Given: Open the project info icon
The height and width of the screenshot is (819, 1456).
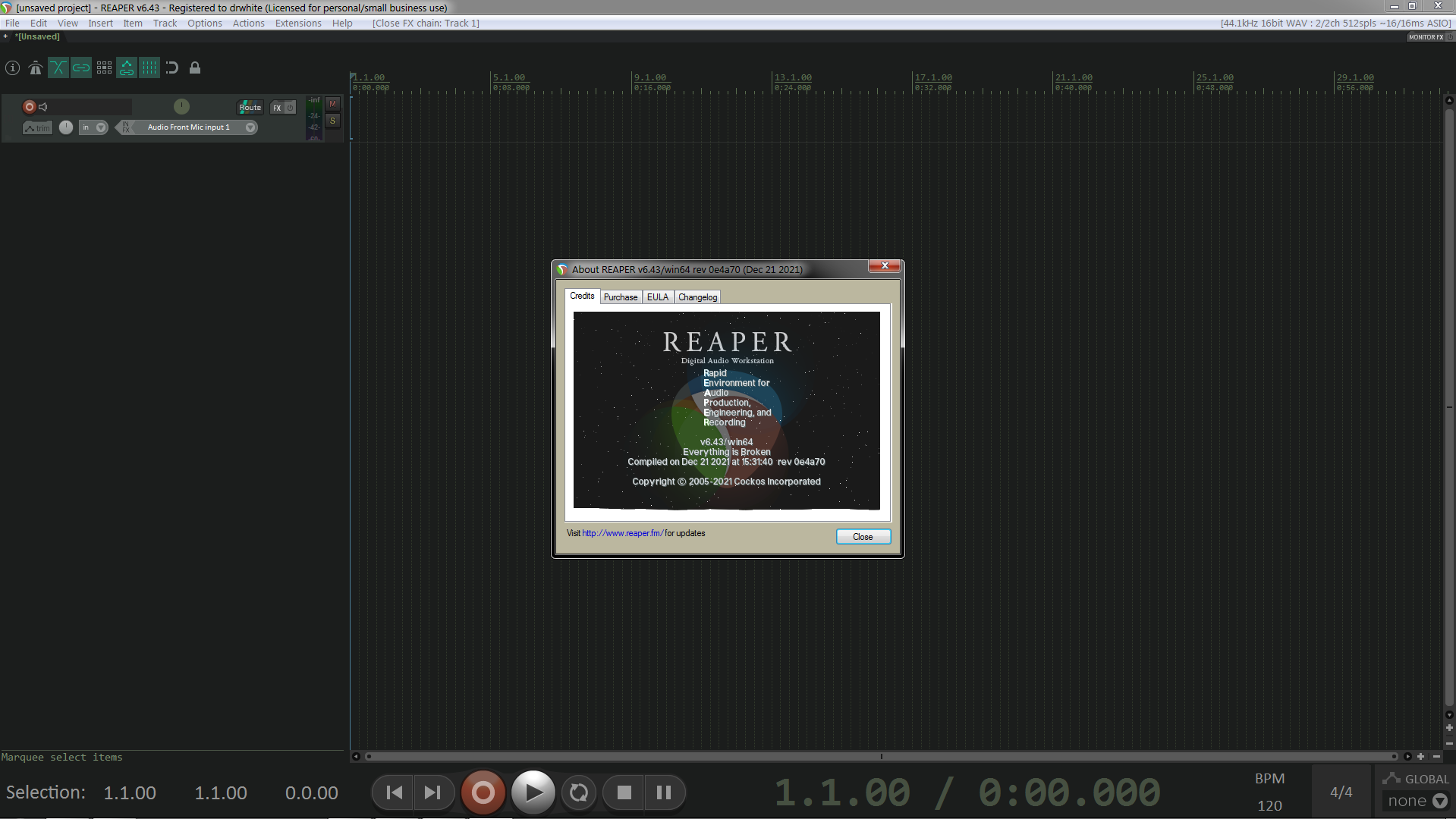Looking at the screenshot, I should point(12,68).
